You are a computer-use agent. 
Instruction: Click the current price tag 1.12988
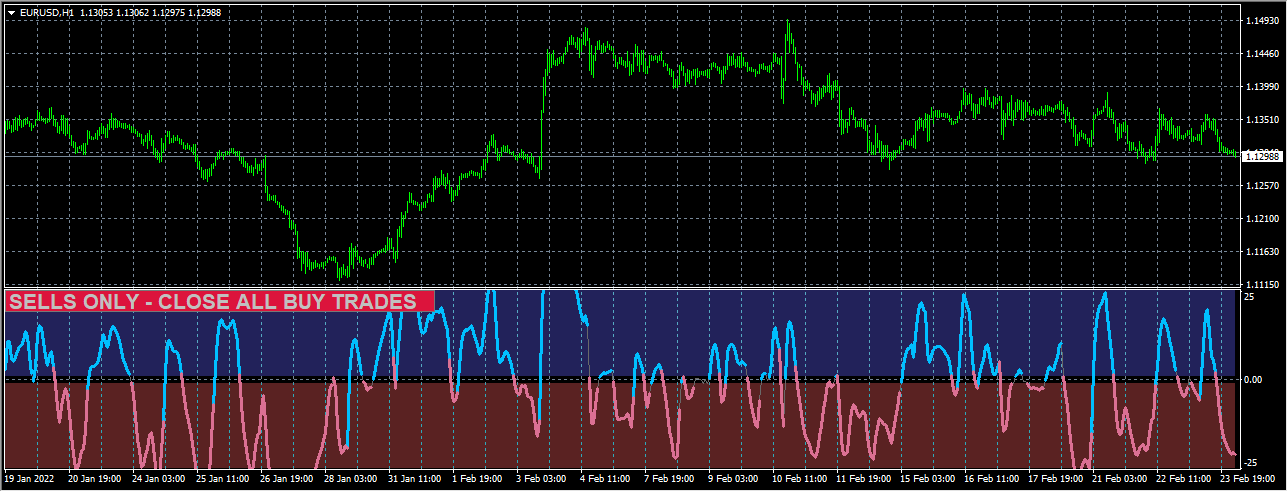pos(1263,156)
